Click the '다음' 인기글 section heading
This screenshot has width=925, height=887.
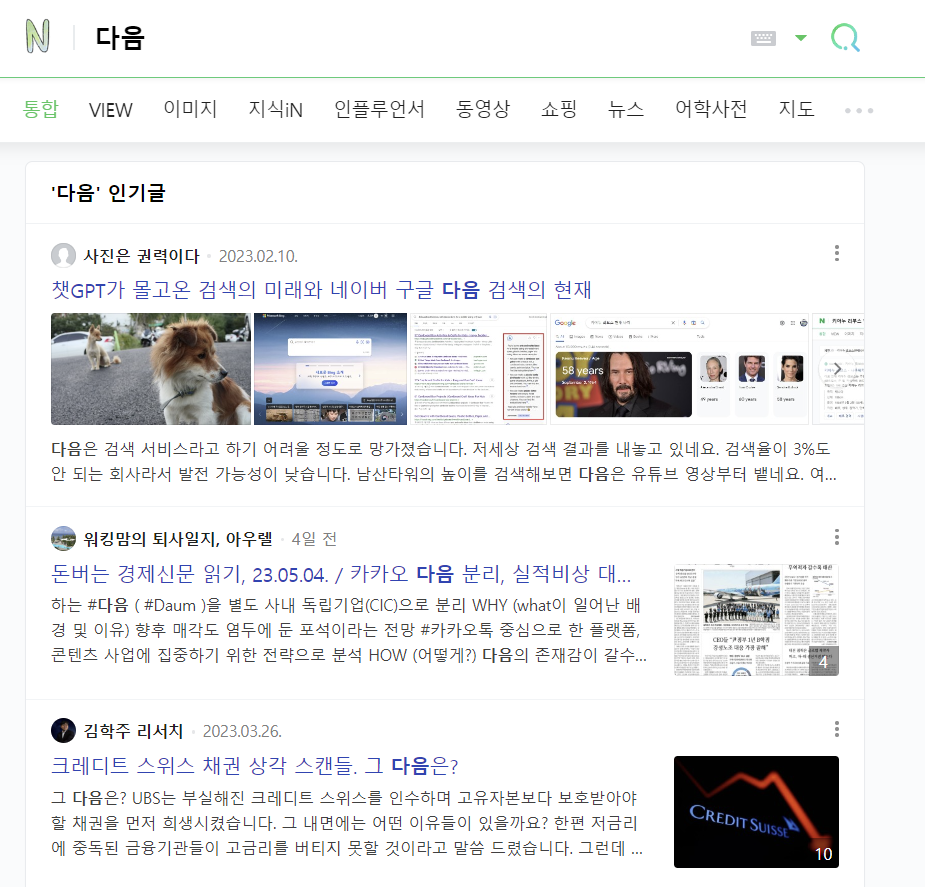tap(109, 193)
